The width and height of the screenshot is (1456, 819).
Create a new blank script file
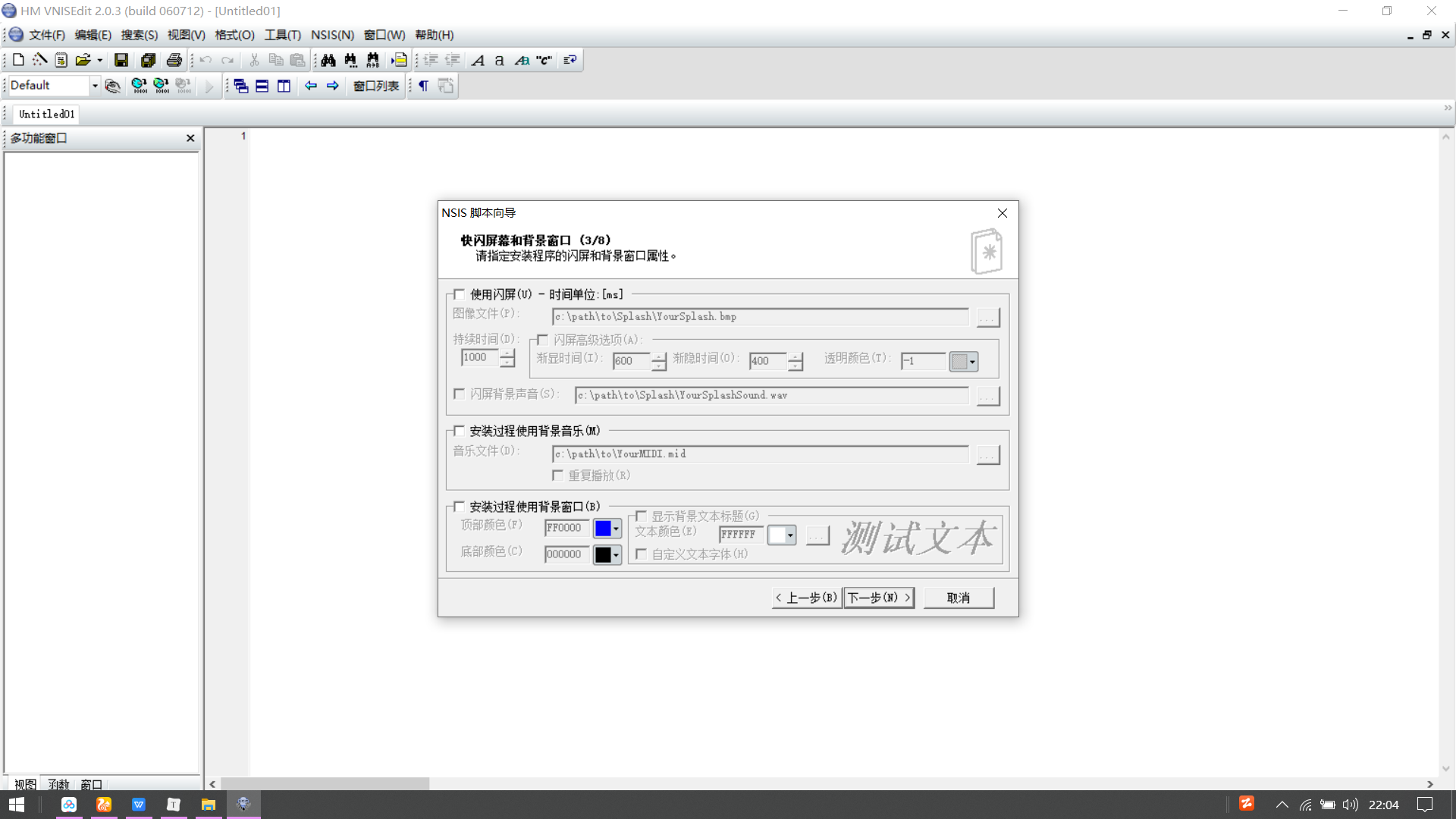[x=18, y=60]
